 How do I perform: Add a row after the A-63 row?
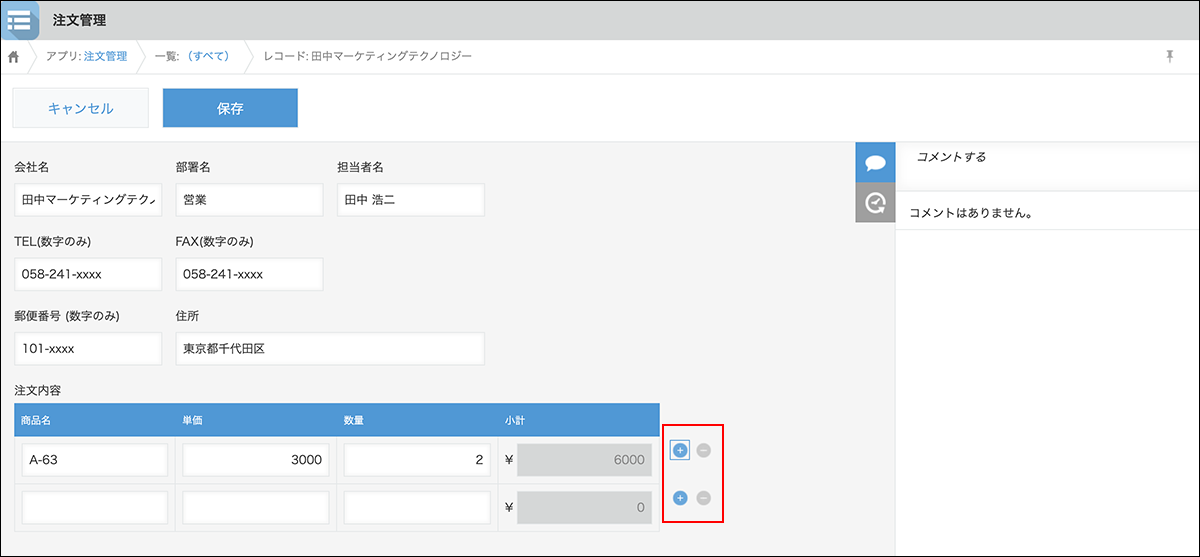(x=680, y=451)
